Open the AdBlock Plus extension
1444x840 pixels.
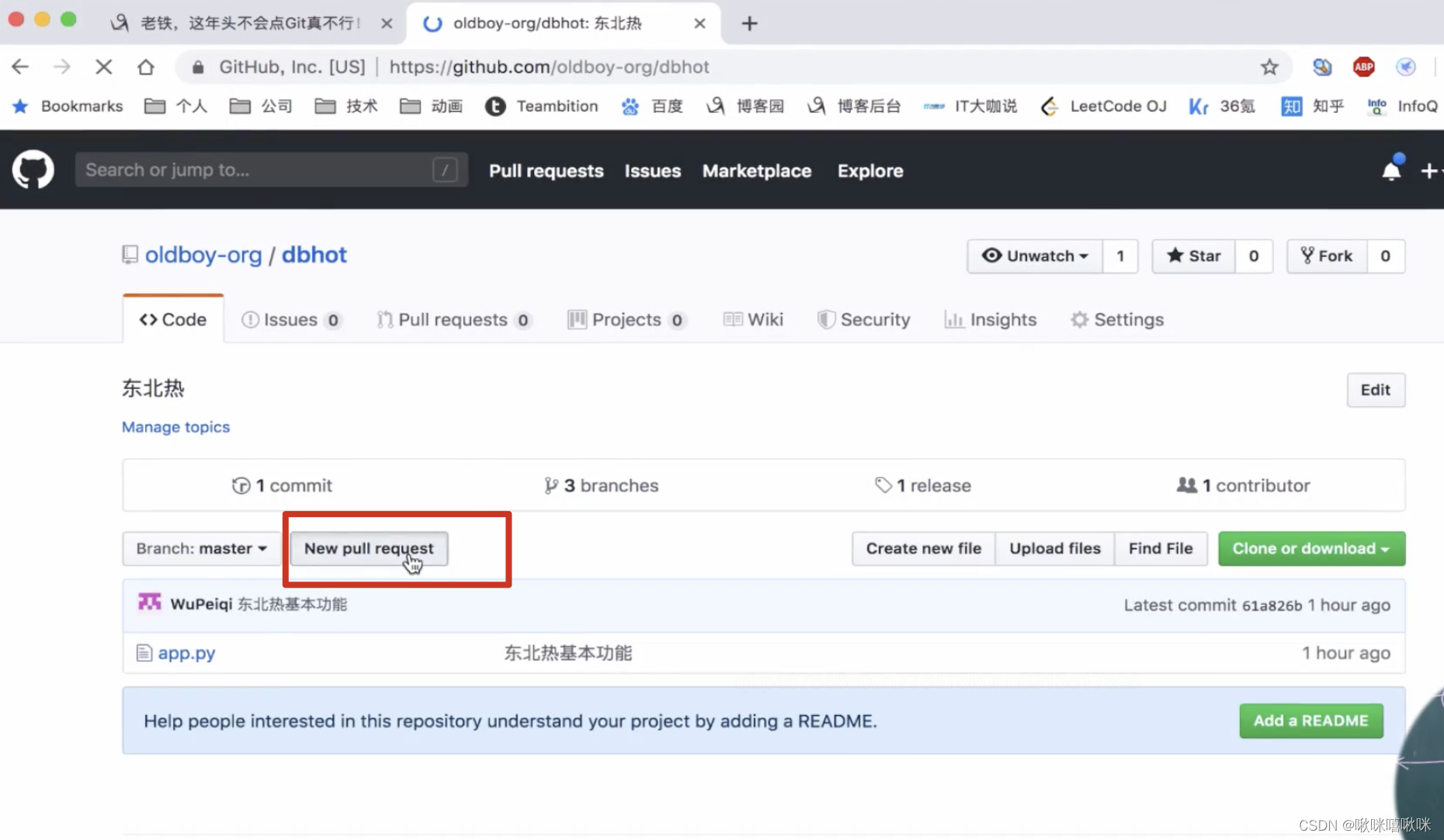1364,67
